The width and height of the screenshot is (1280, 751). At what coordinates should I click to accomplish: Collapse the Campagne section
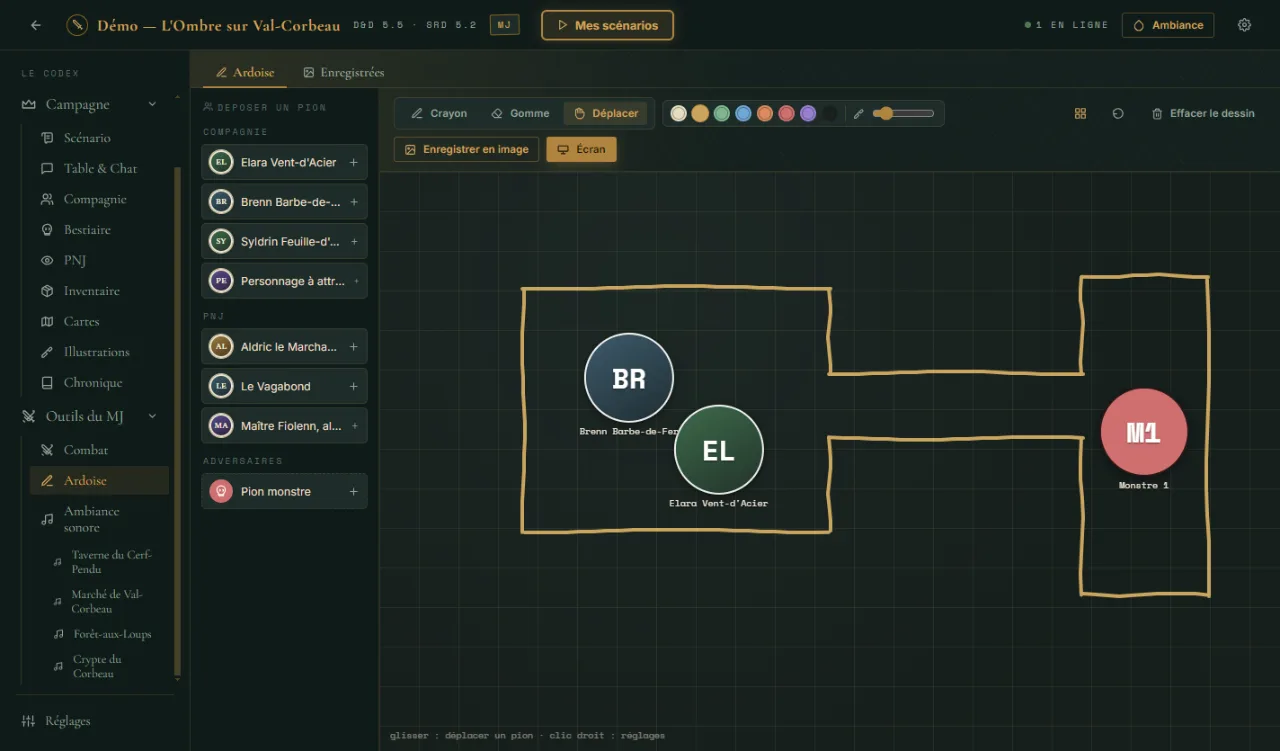tap(152, 104)
